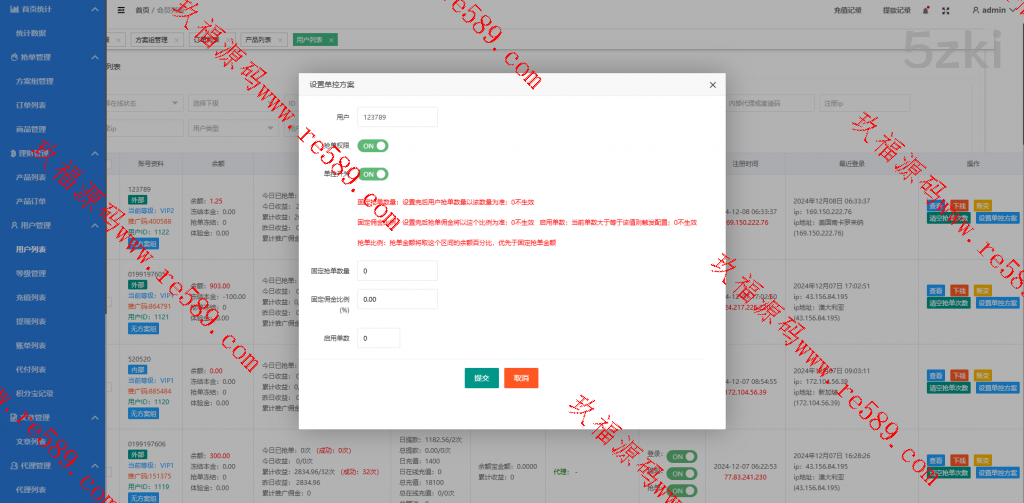Close the 方案组管理 tab via its X icon
The image size is (1024, 503).
(x=175, y=40)
